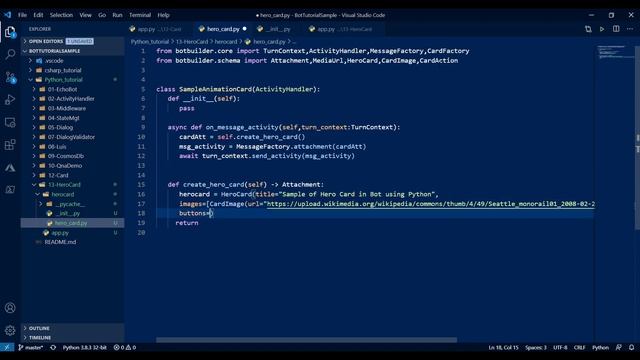Expand the .vscode folder
This screenshot has height=360, width=640.
[73, 60]
